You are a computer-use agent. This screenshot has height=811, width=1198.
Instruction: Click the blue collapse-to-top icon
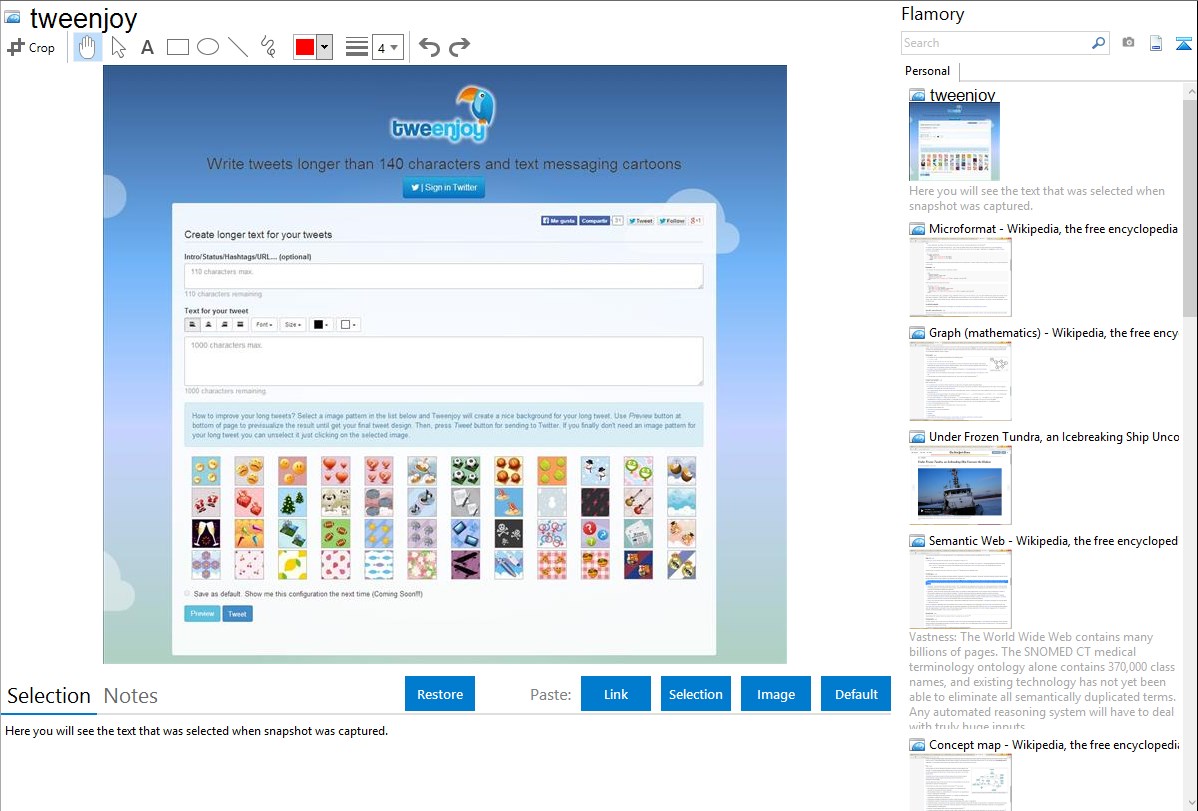pos(1183,43)
